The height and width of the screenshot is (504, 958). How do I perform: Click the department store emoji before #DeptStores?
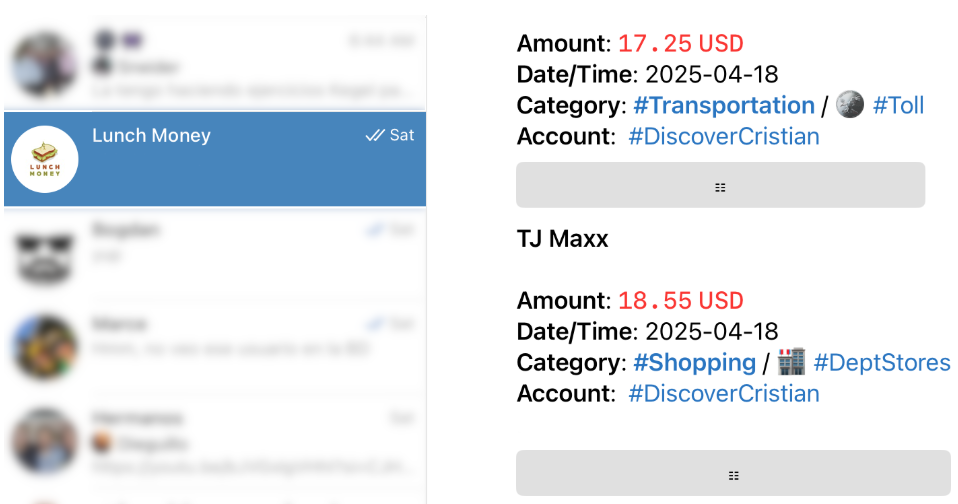791,362
